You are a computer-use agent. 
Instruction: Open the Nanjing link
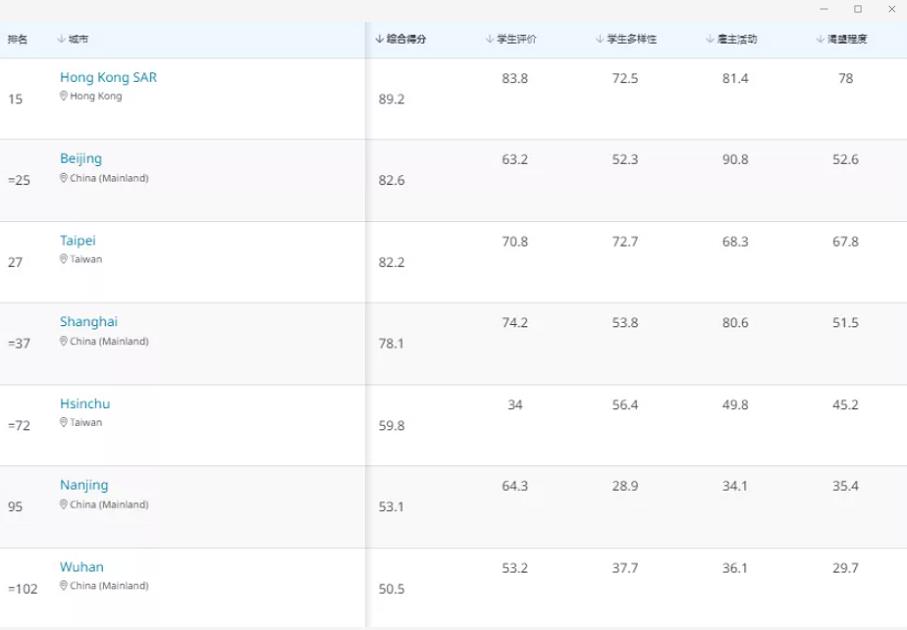pos(84,485)
